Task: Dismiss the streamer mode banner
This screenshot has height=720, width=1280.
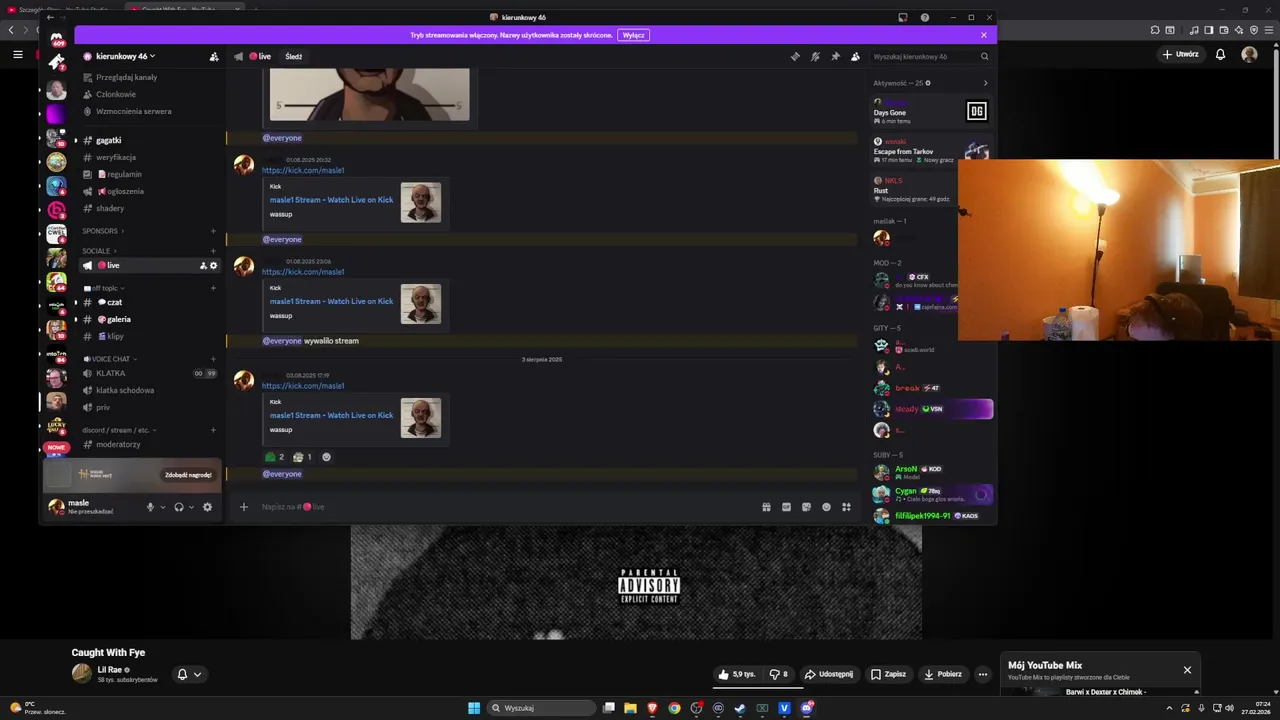Action: pos(984,35)
